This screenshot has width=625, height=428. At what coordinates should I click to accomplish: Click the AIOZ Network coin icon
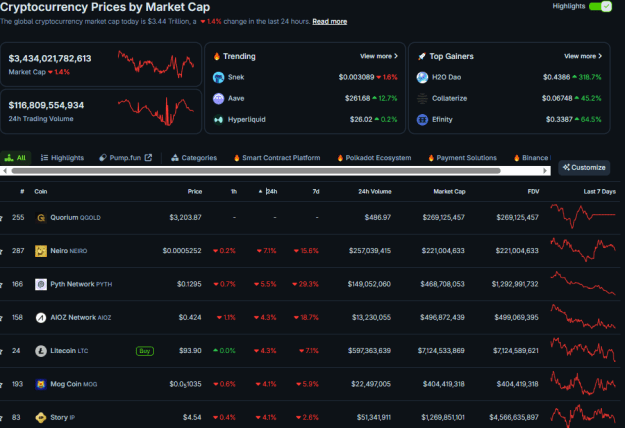click(41, 318)
